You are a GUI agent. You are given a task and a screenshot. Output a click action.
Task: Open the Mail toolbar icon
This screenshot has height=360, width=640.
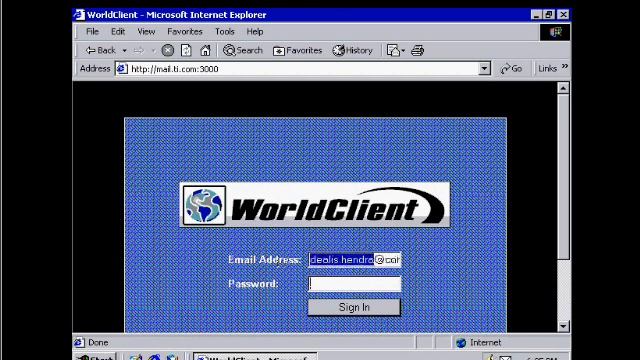(394, 50)
